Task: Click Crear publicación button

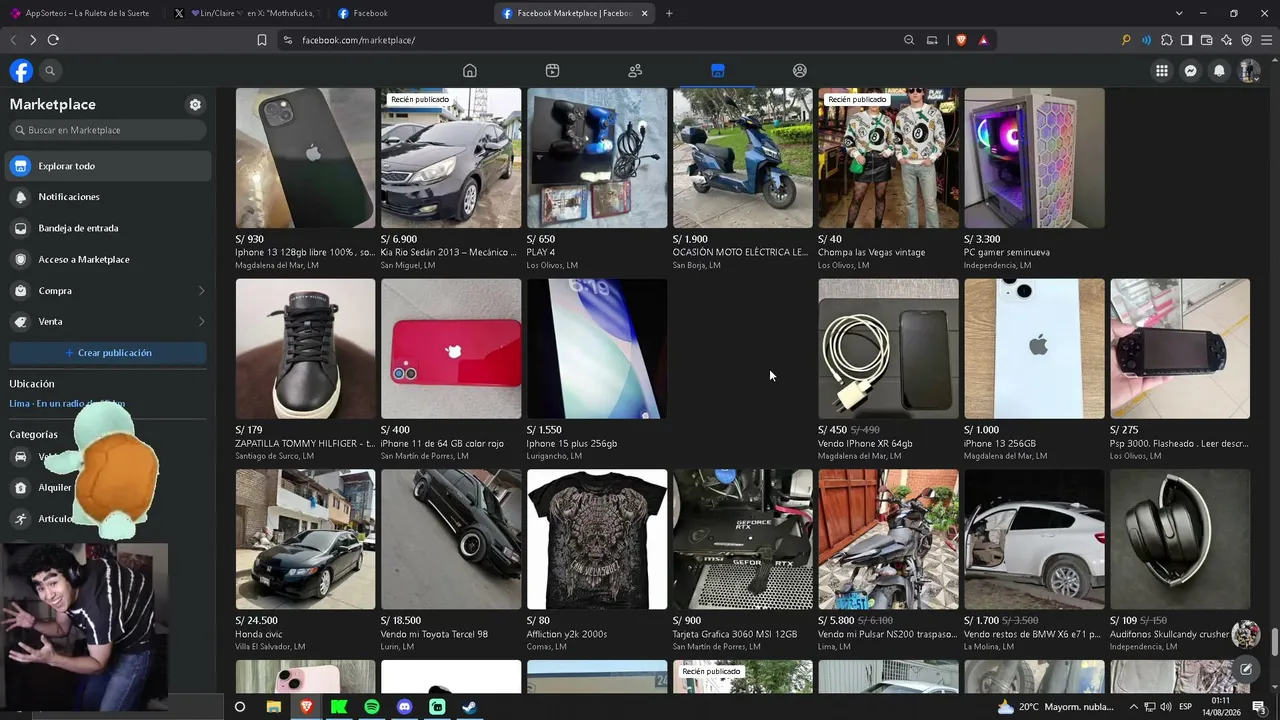Action: point(108,353)
